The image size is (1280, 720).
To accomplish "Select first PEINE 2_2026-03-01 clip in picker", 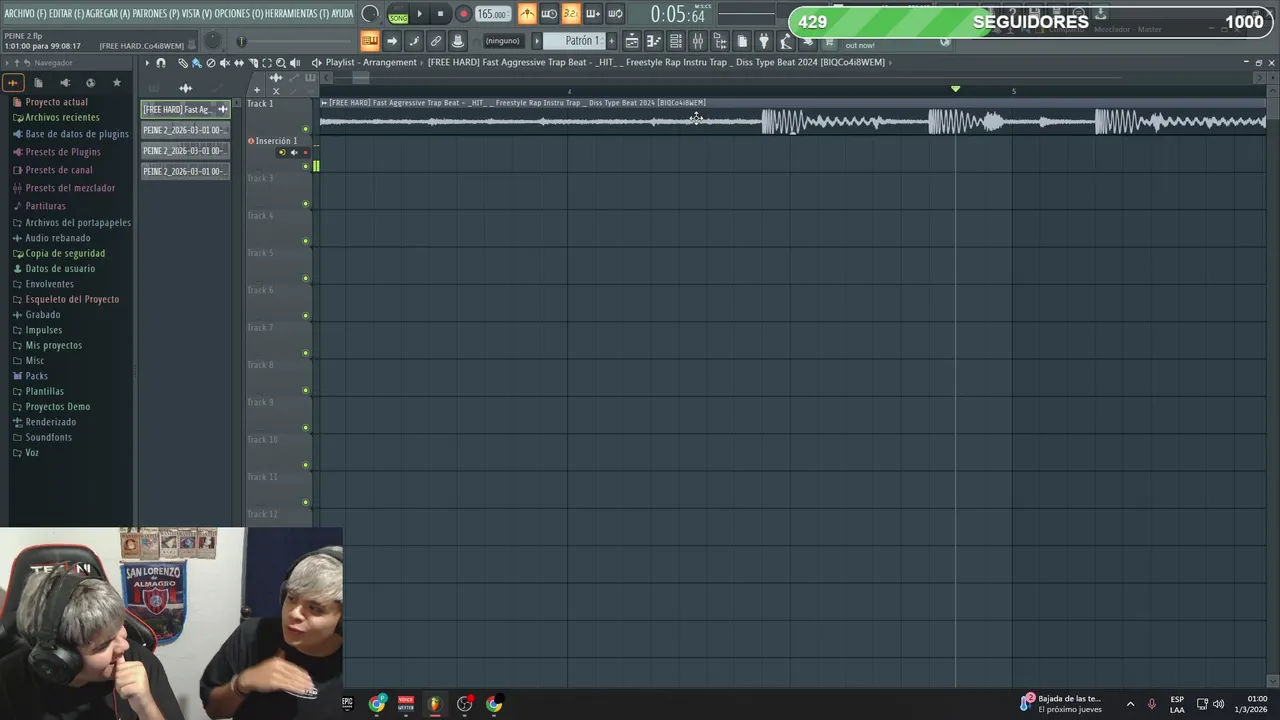I will (185, 130).
